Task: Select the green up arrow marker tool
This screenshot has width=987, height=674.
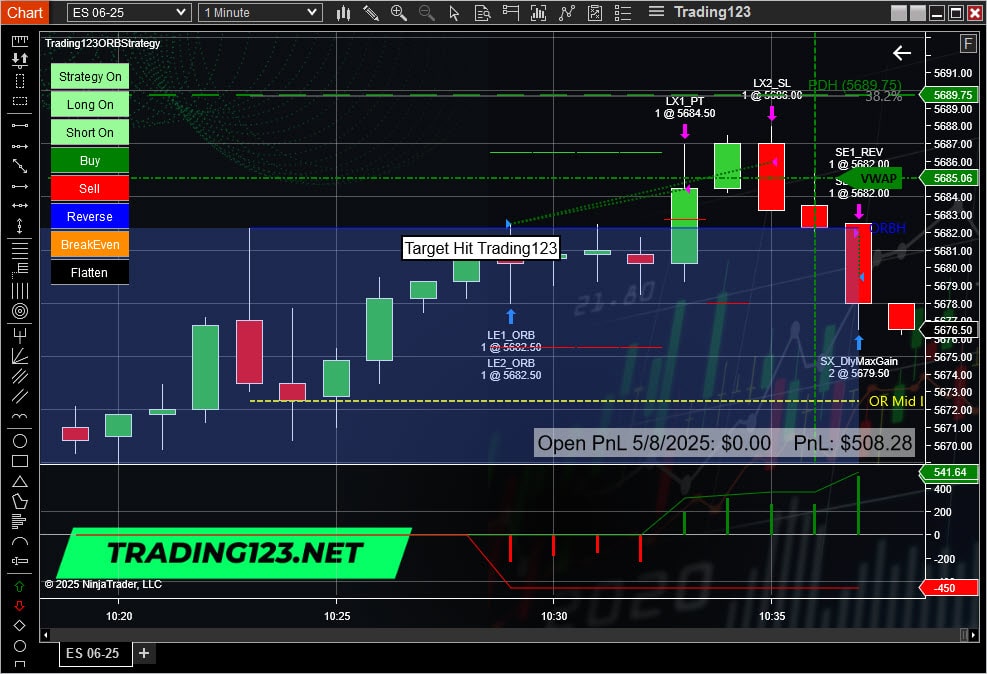Action: tap(20, 587)
